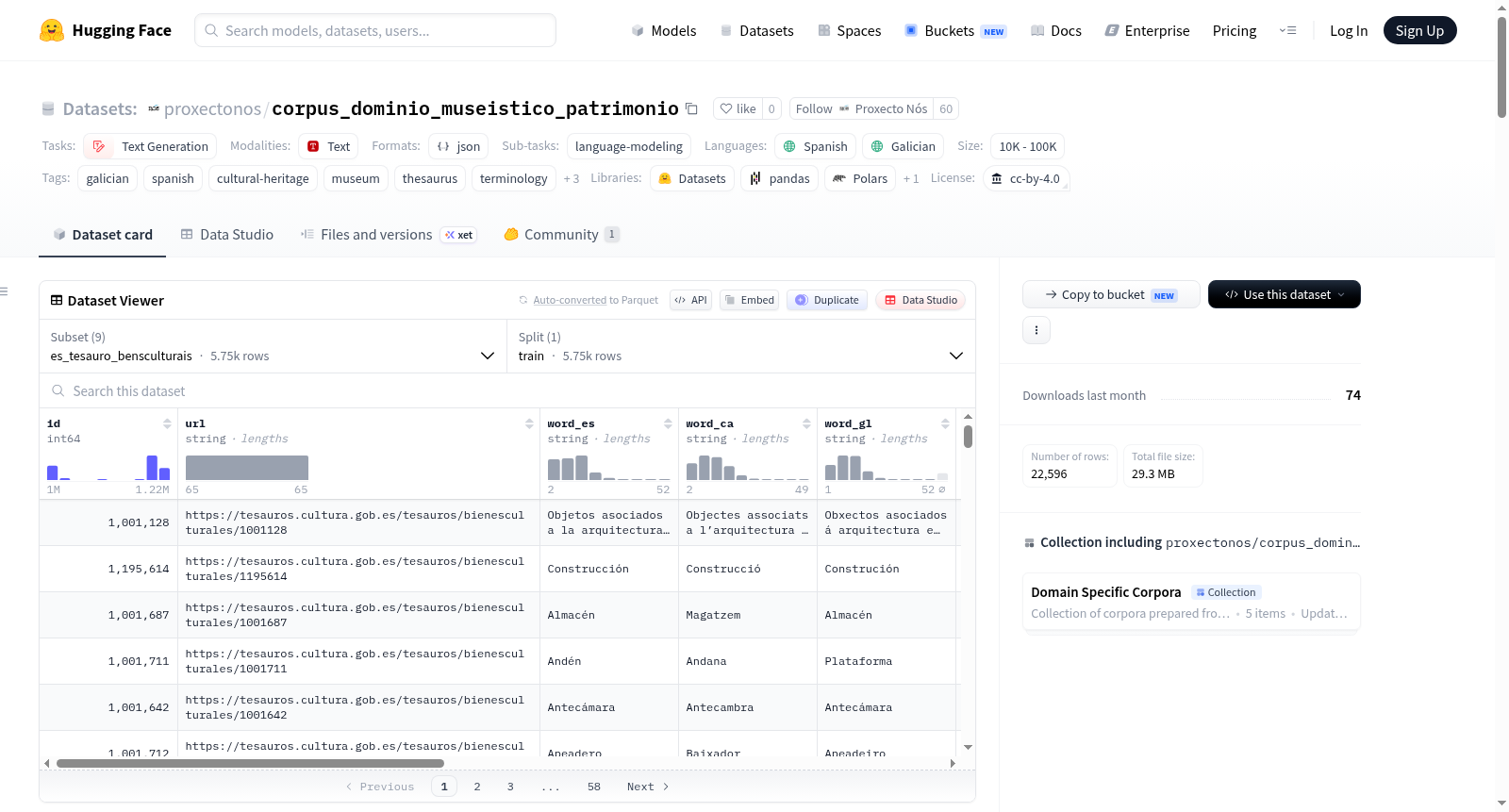Screen dimensions: 1509x812
Task: Open Docs in navigation
Action: tap(1055, 30)
